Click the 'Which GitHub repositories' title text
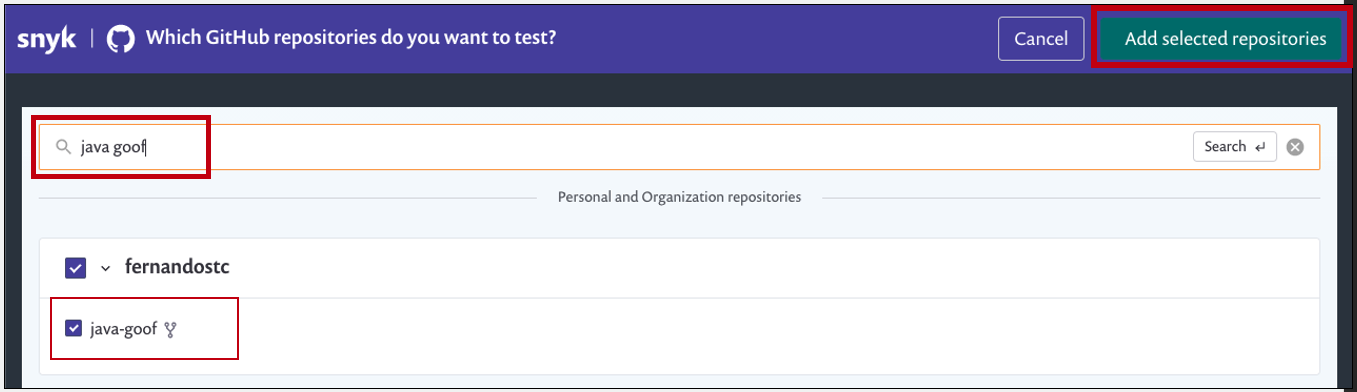The height and width of the screenshot is (392, 1357). tap(351, 38)
